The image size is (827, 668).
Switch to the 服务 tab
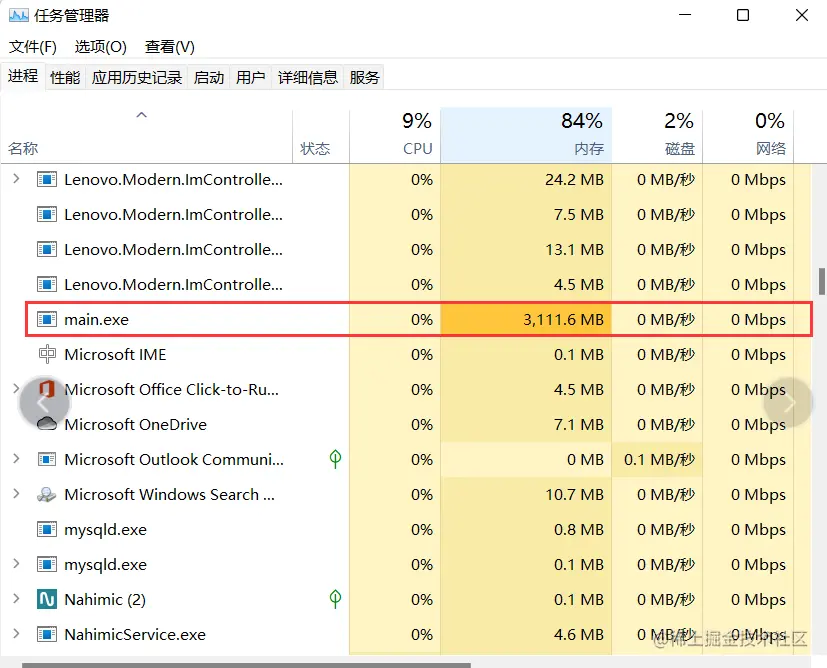coord(364,78)
